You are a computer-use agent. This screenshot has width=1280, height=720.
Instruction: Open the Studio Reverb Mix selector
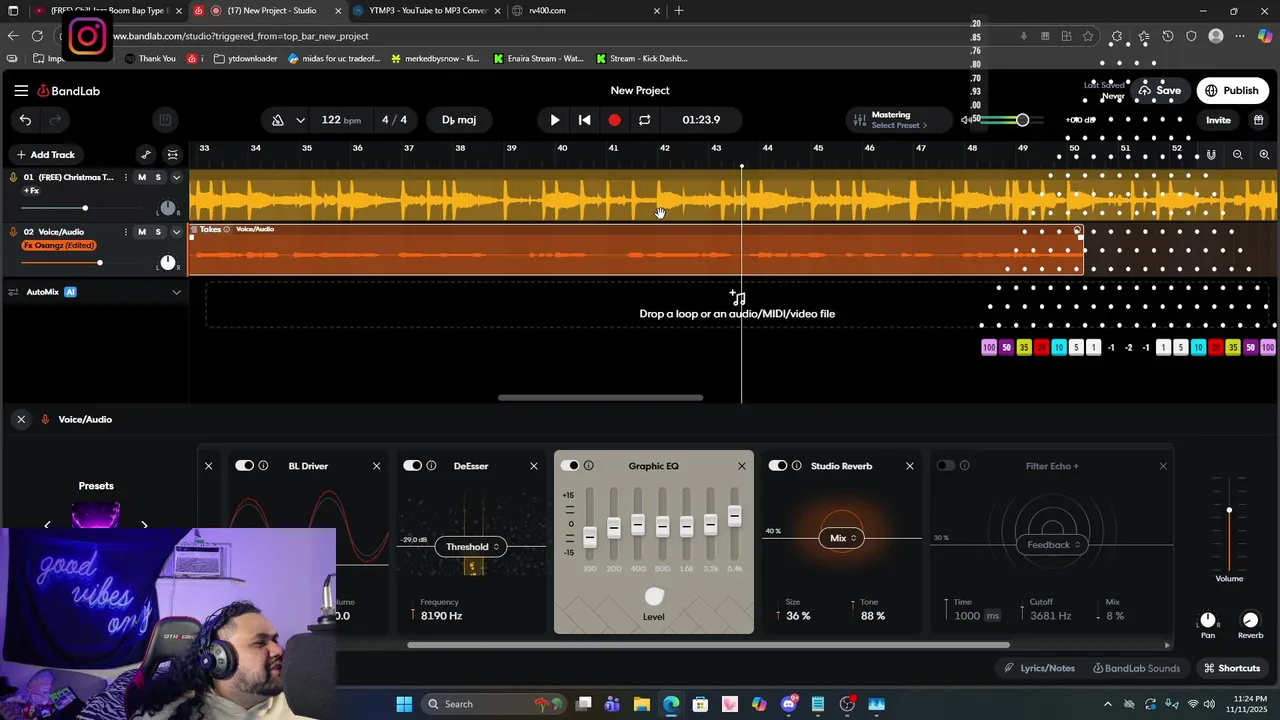tap(843, 538)
